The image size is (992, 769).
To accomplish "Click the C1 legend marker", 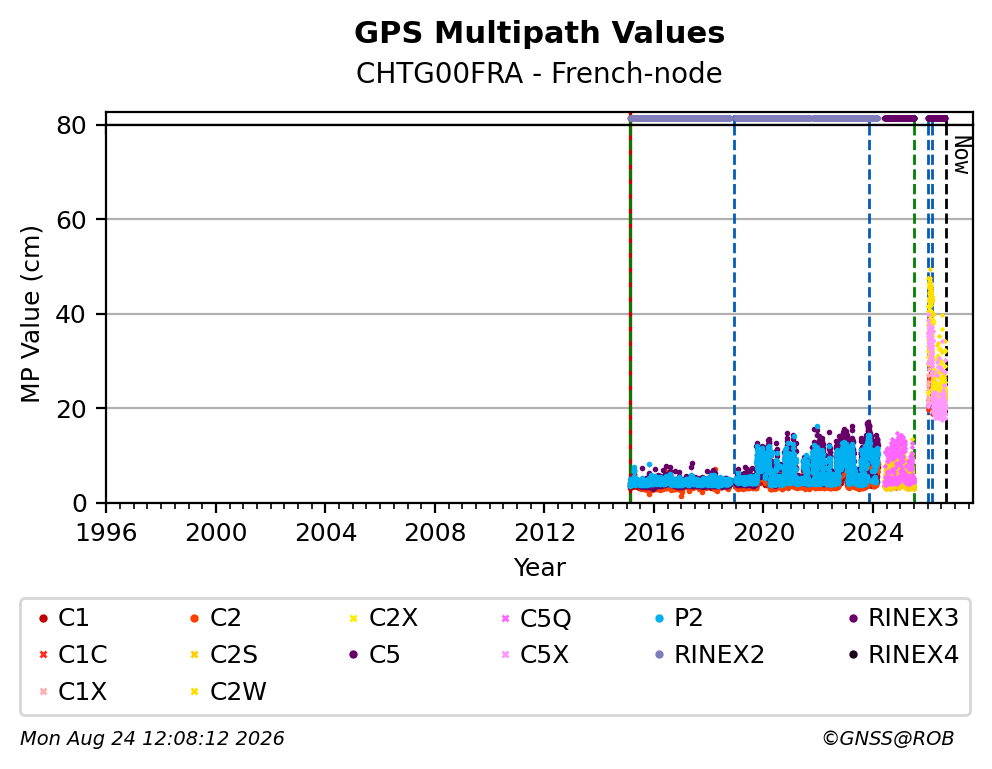I will pos(43,618).
